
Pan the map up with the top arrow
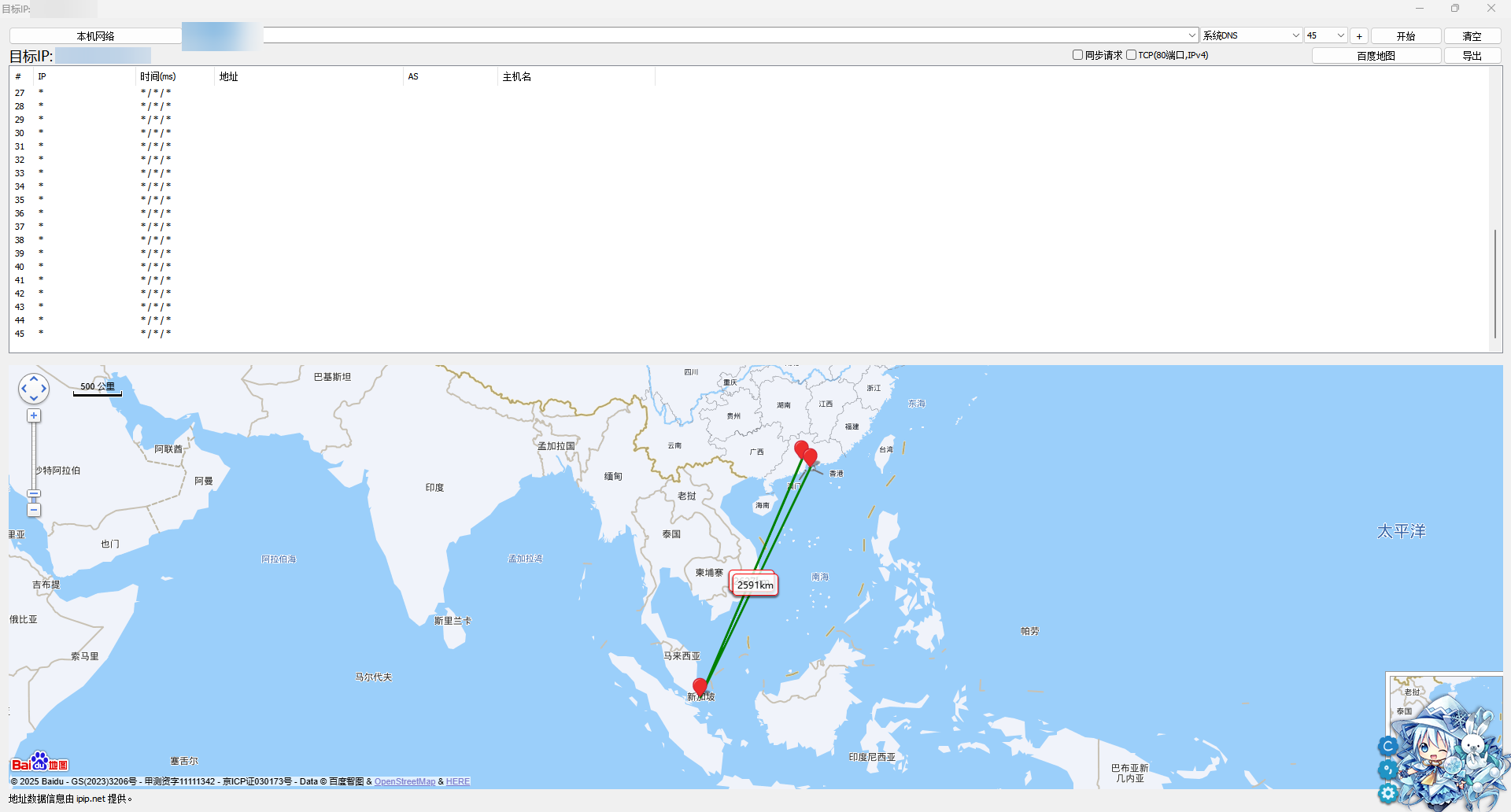tap(34, 378)
